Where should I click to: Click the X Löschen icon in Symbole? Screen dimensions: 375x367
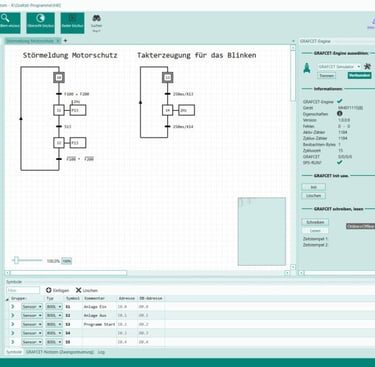(78, 290)
